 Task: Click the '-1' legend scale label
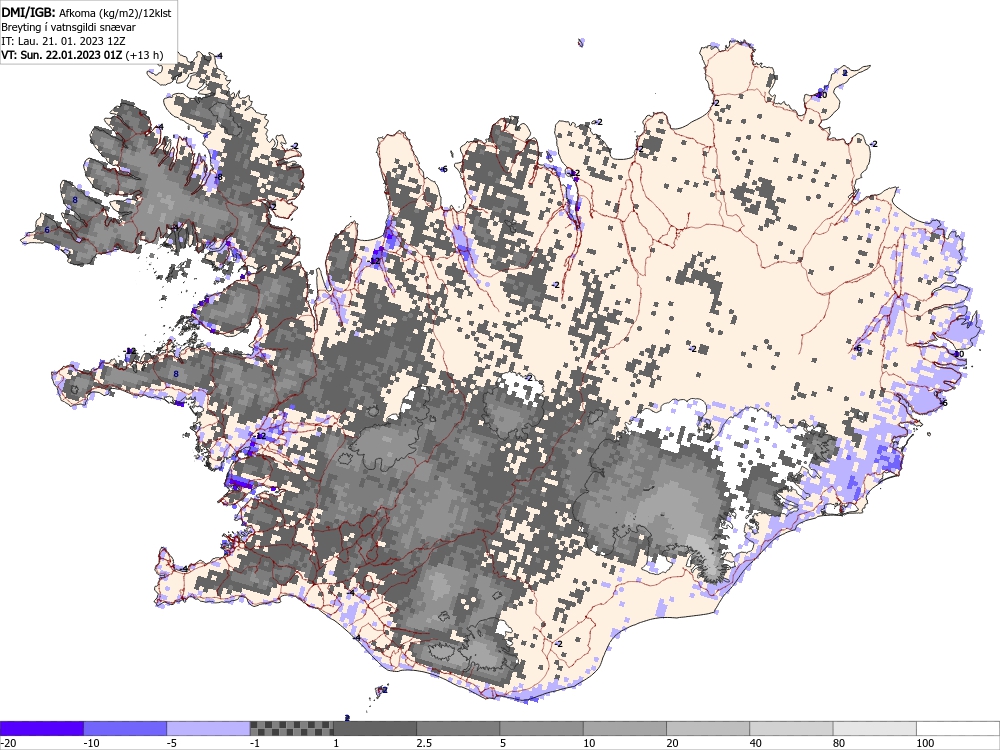click(256, 743)
